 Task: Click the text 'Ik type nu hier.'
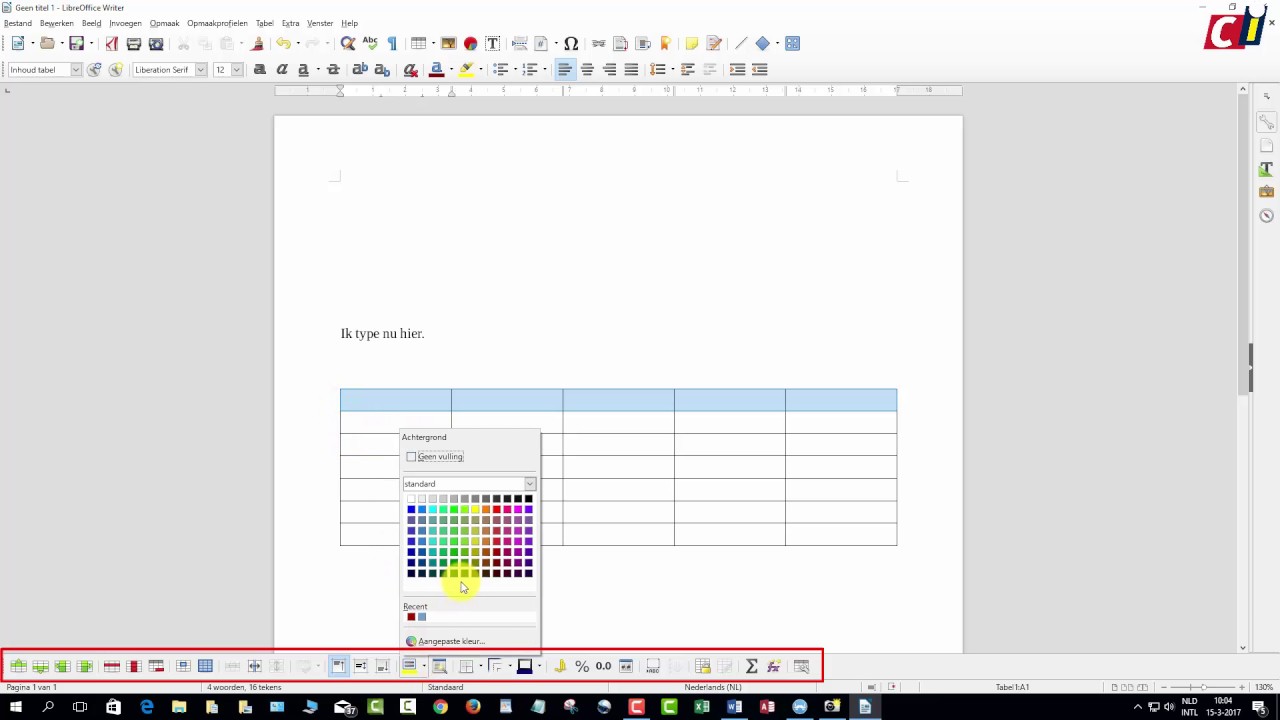coord(382,334)
